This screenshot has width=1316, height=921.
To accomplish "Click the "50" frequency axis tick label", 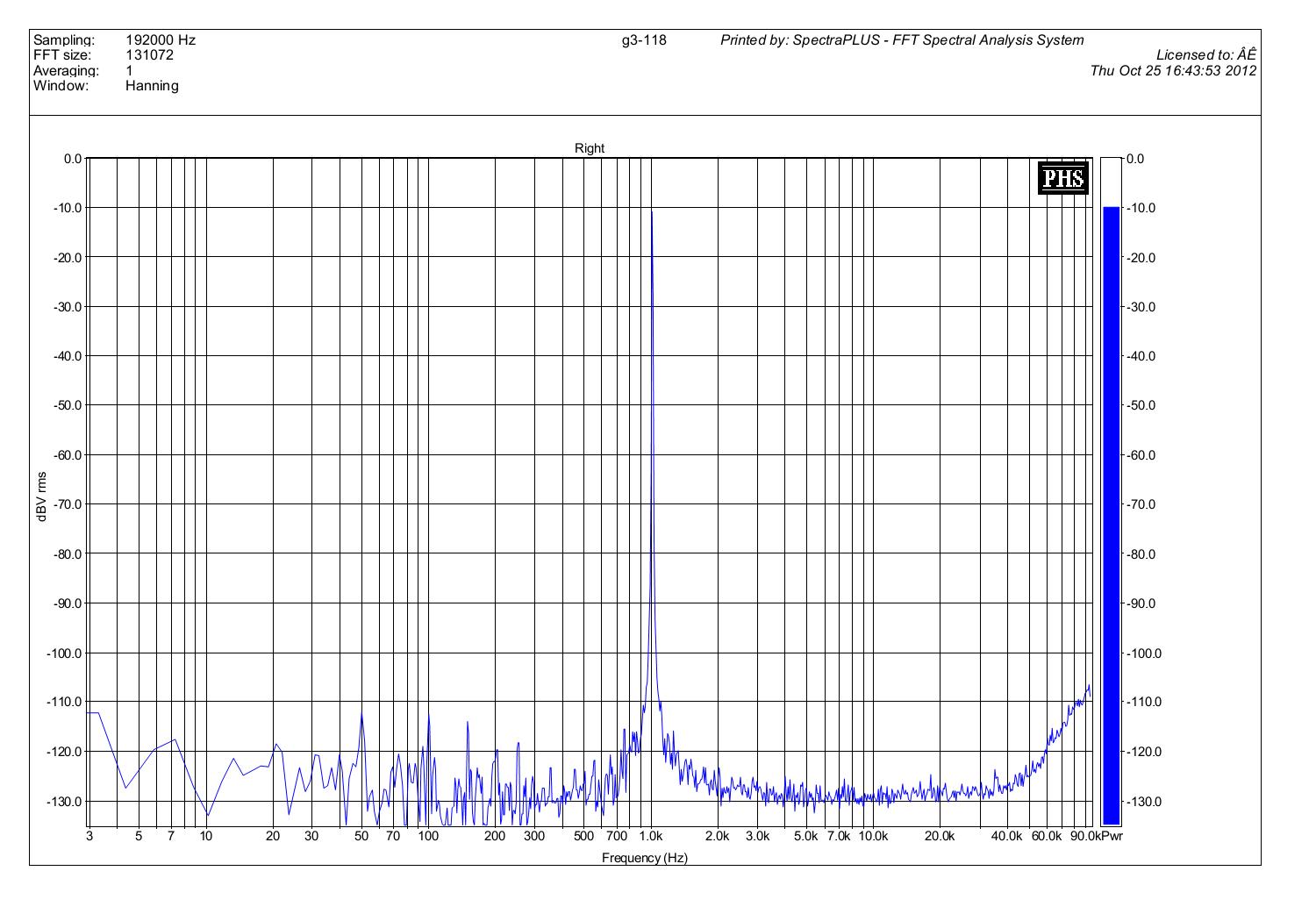I will click(x=361, y=836).
